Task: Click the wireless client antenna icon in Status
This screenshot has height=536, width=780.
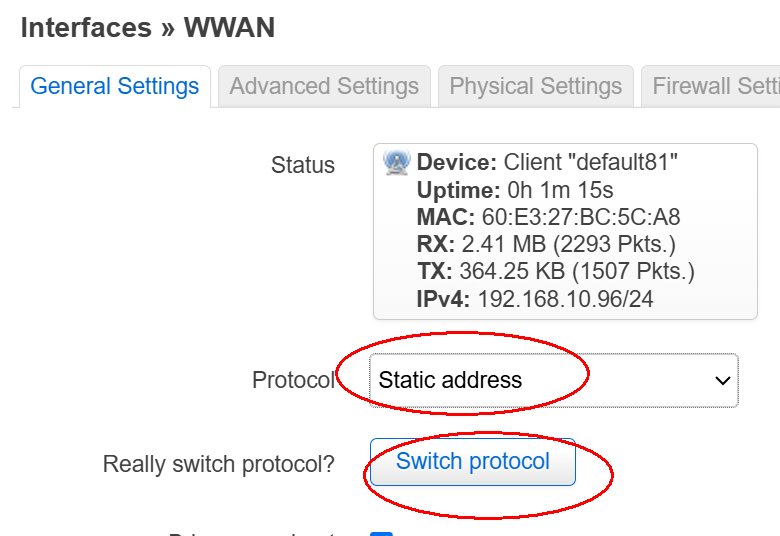Action: 396,162
